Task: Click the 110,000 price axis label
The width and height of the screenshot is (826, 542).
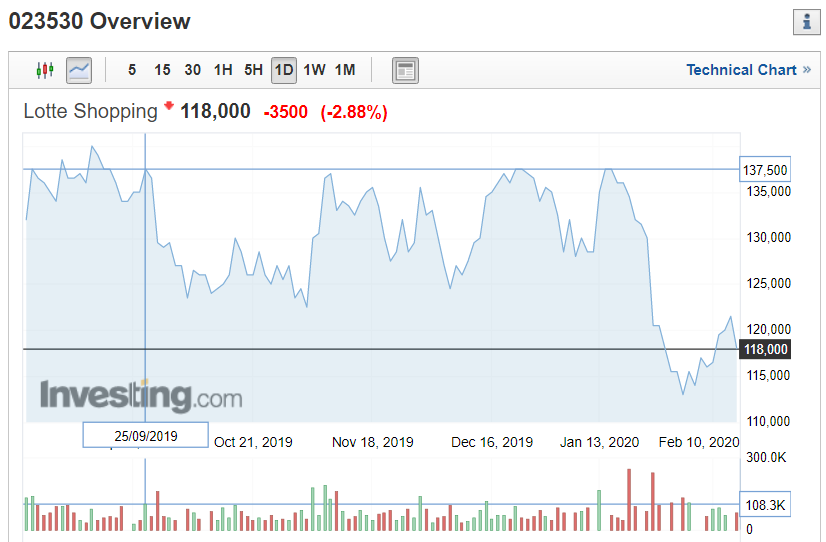Action: (x=769, y=421)
